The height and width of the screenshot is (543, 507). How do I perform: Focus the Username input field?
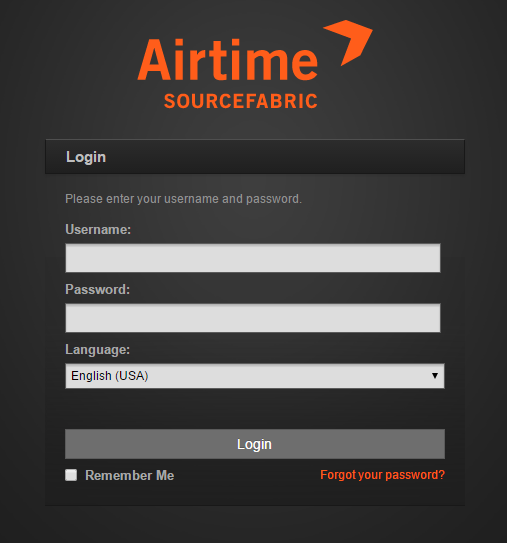(x=253, y=258)
